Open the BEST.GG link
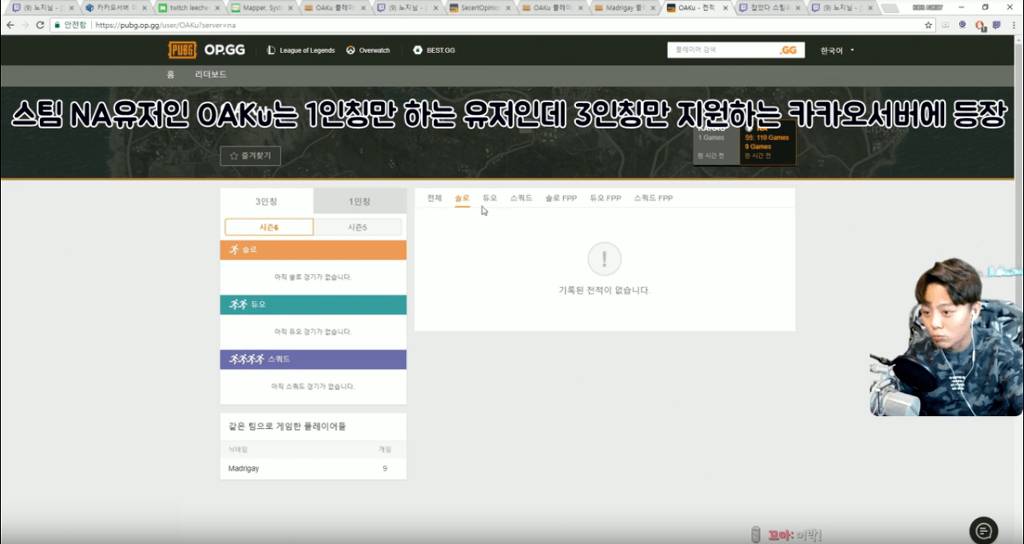Image resolution: width=1024 pixels, height=544 pixels. point(434,50)
